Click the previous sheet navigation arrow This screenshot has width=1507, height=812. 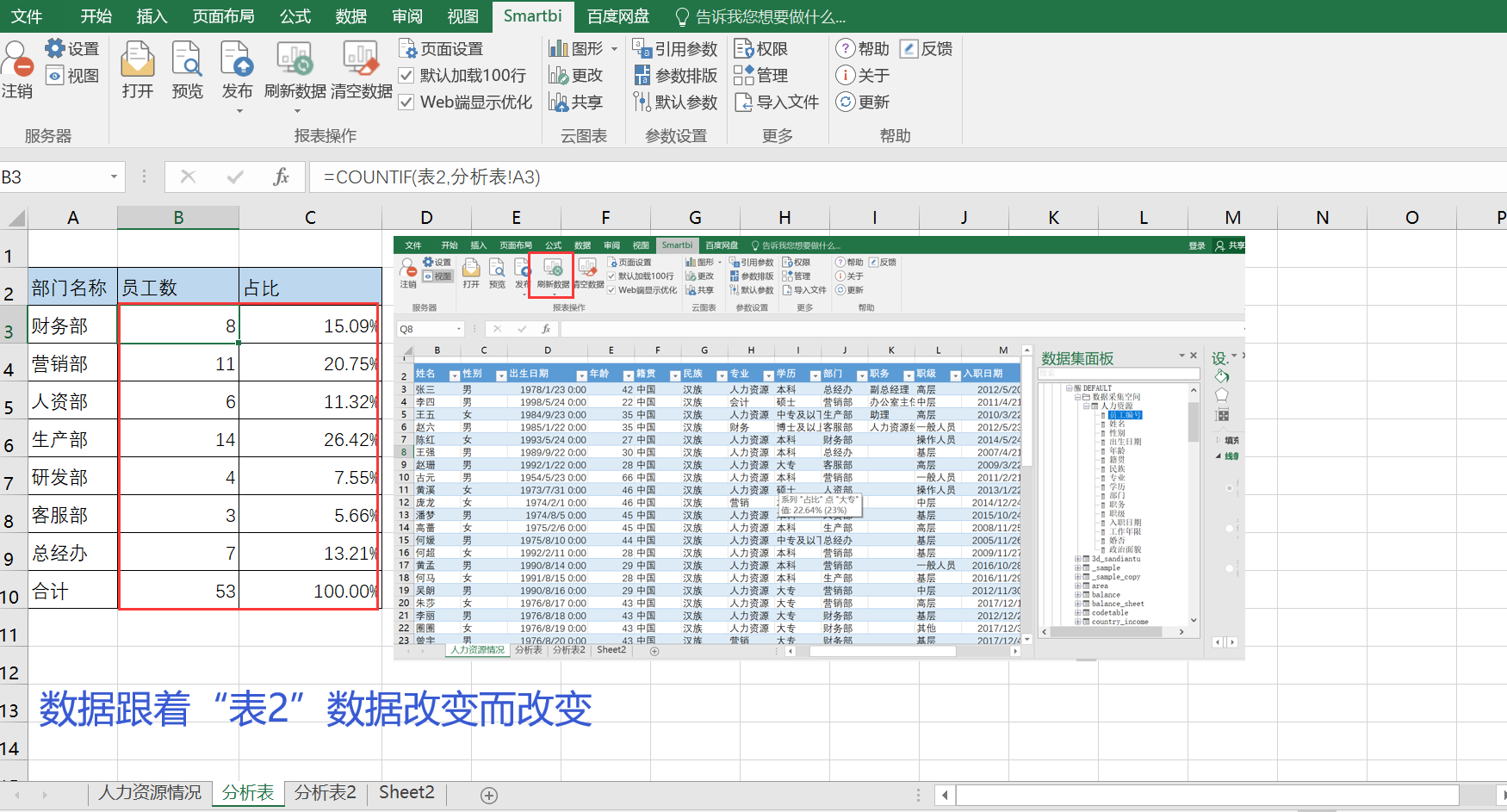(16, 795)
